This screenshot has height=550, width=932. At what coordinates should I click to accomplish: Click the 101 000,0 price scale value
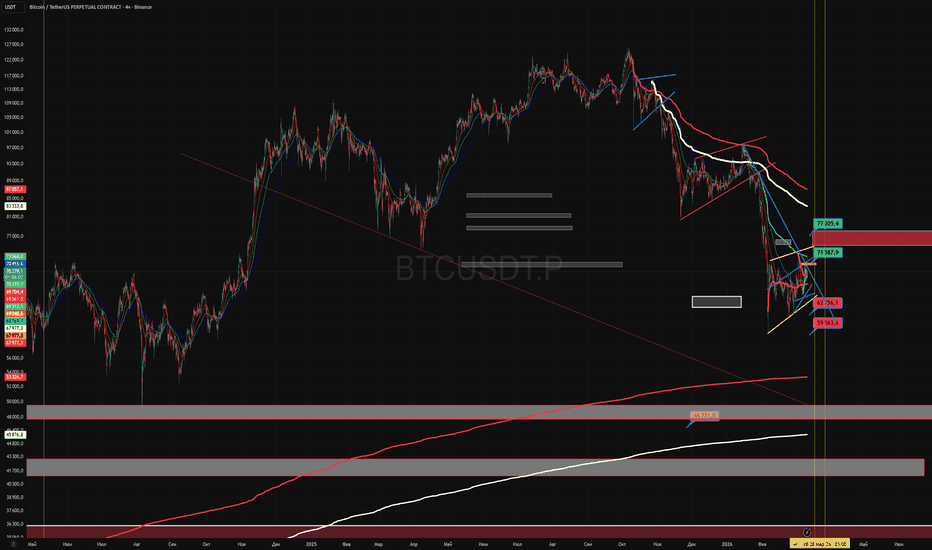(x=14, y=133)
